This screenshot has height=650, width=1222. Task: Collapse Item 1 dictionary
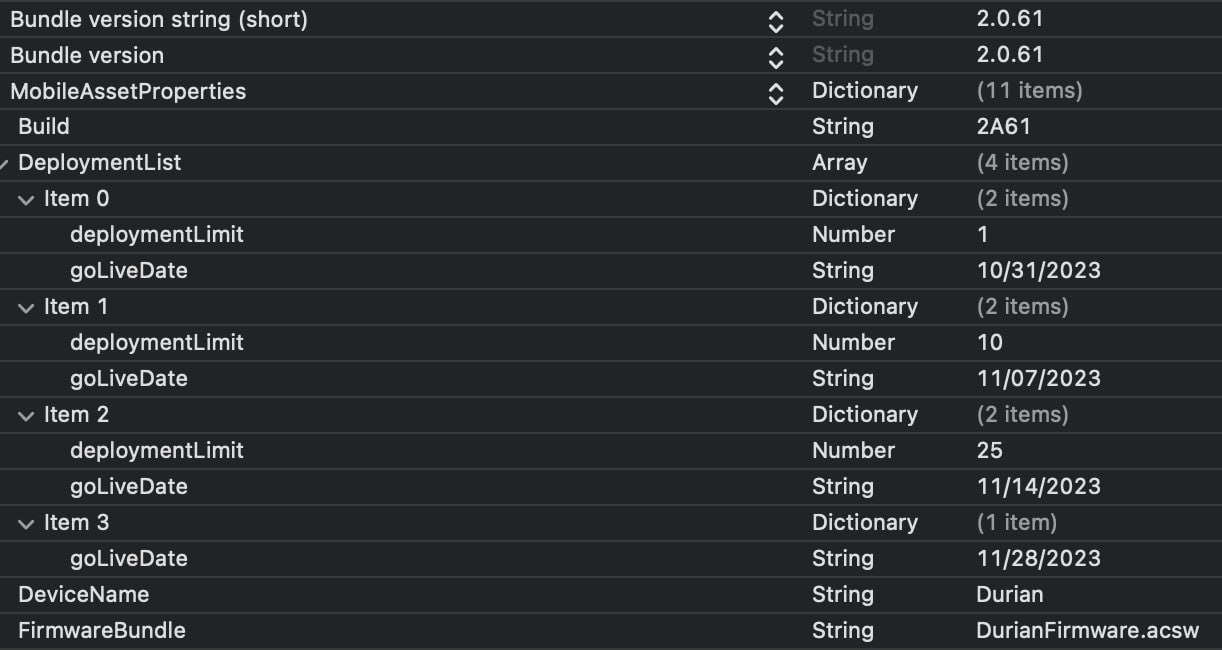coord(26,307)
